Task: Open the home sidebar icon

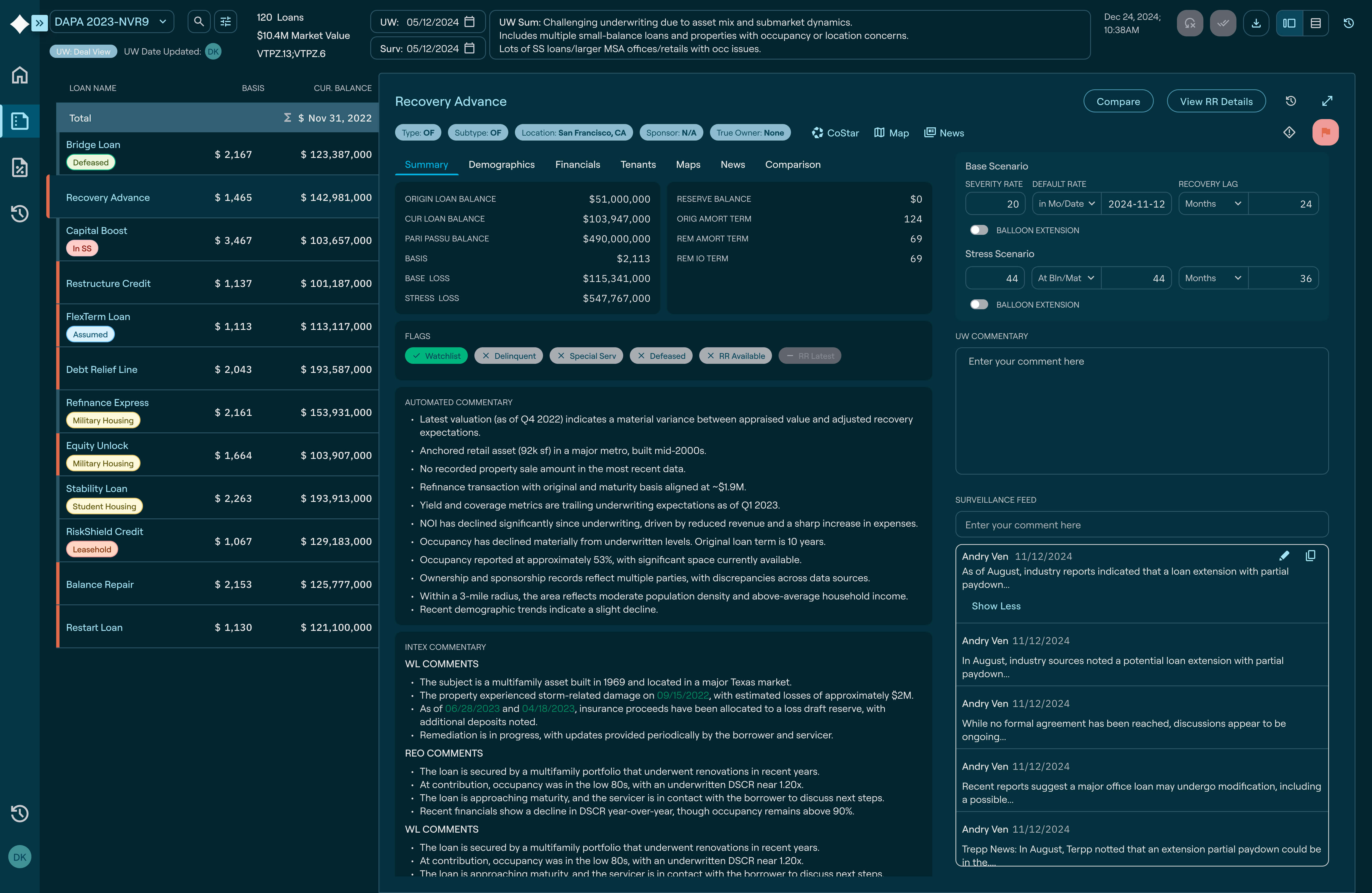Action: click(x=20, y=75)
